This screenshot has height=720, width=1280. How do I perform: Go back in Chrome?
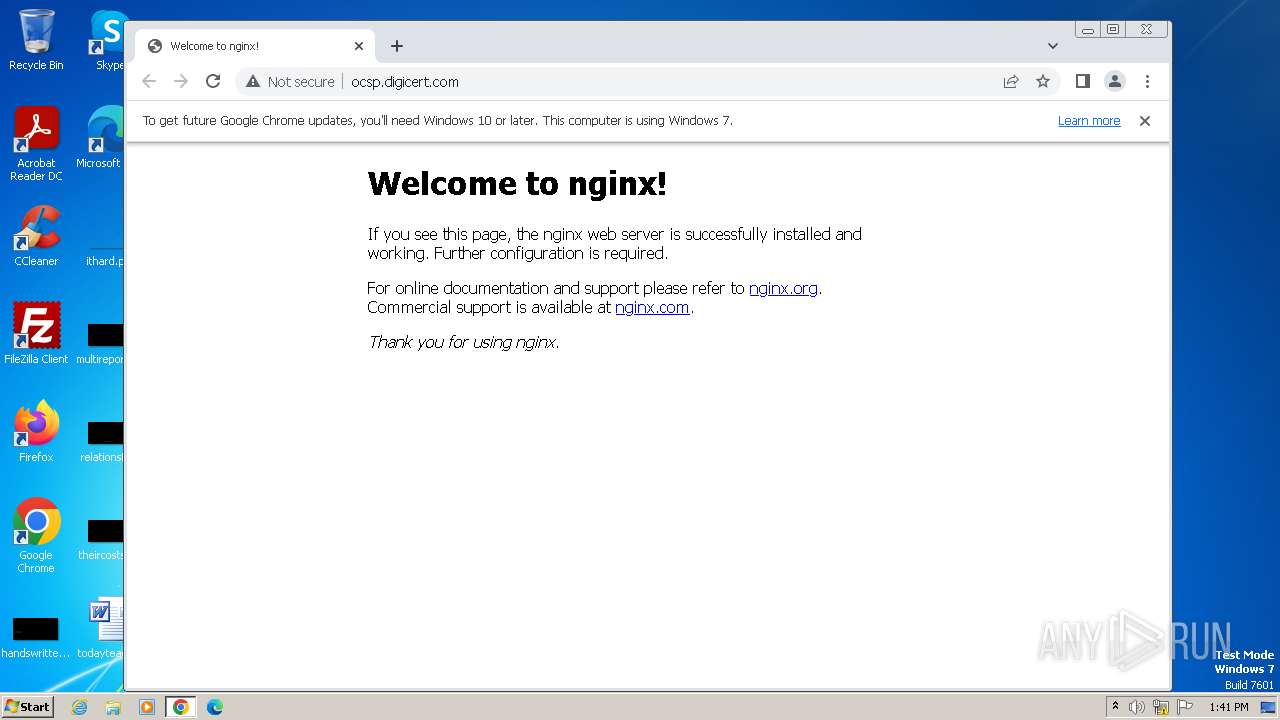click(x=149, y=81)
